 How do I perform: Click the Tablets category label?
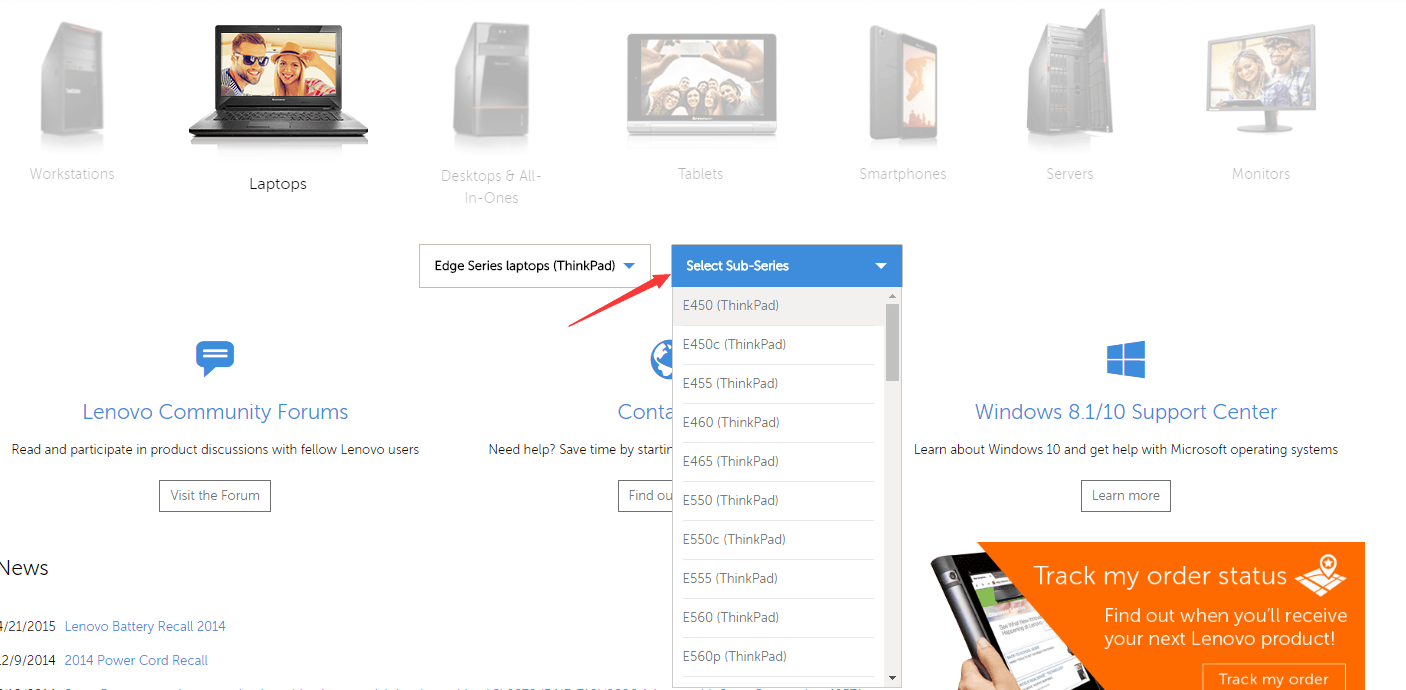700,174
